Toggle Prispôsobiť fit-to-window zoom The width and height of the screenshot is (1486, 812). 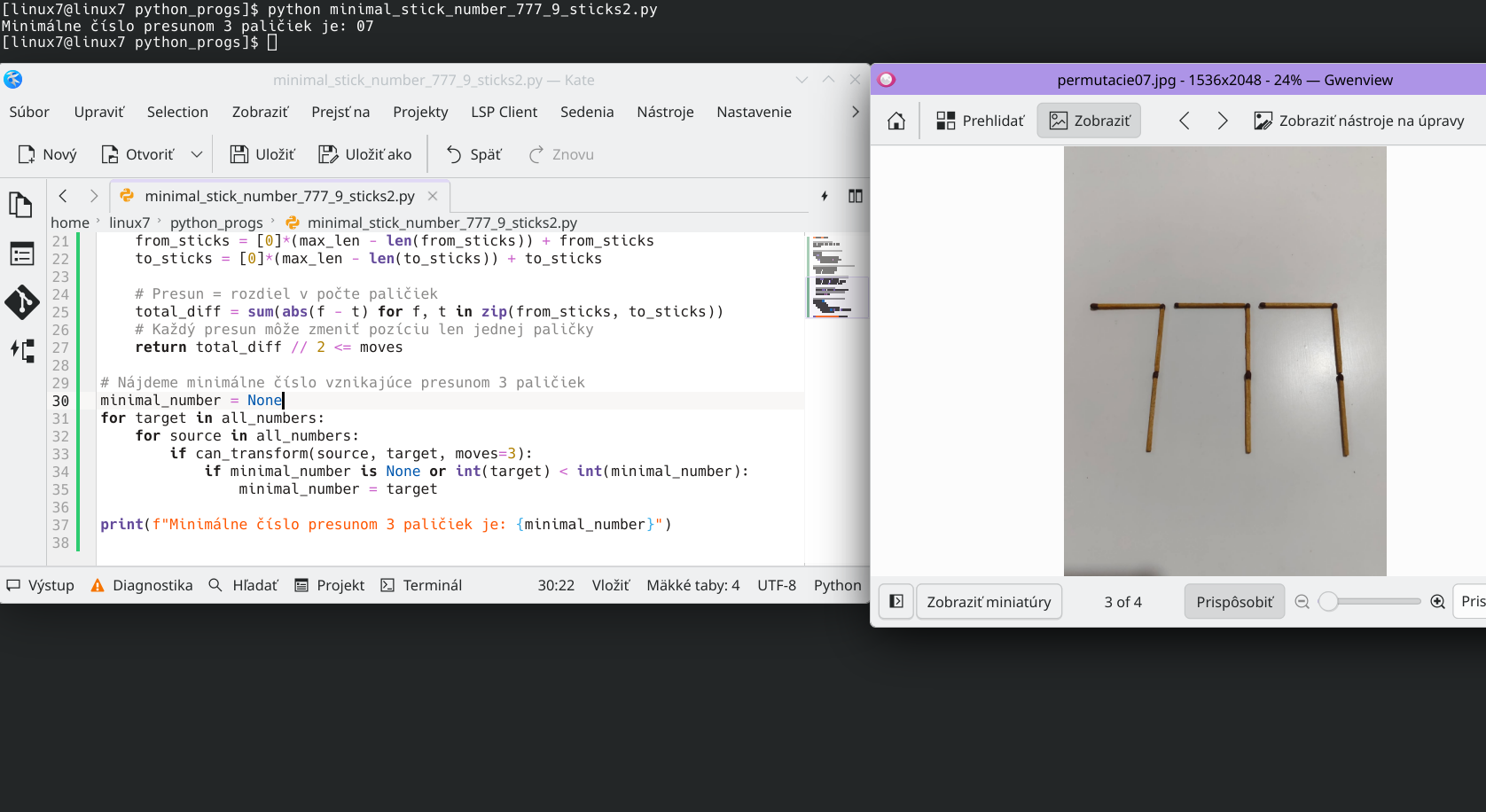tap(1234, 602)
